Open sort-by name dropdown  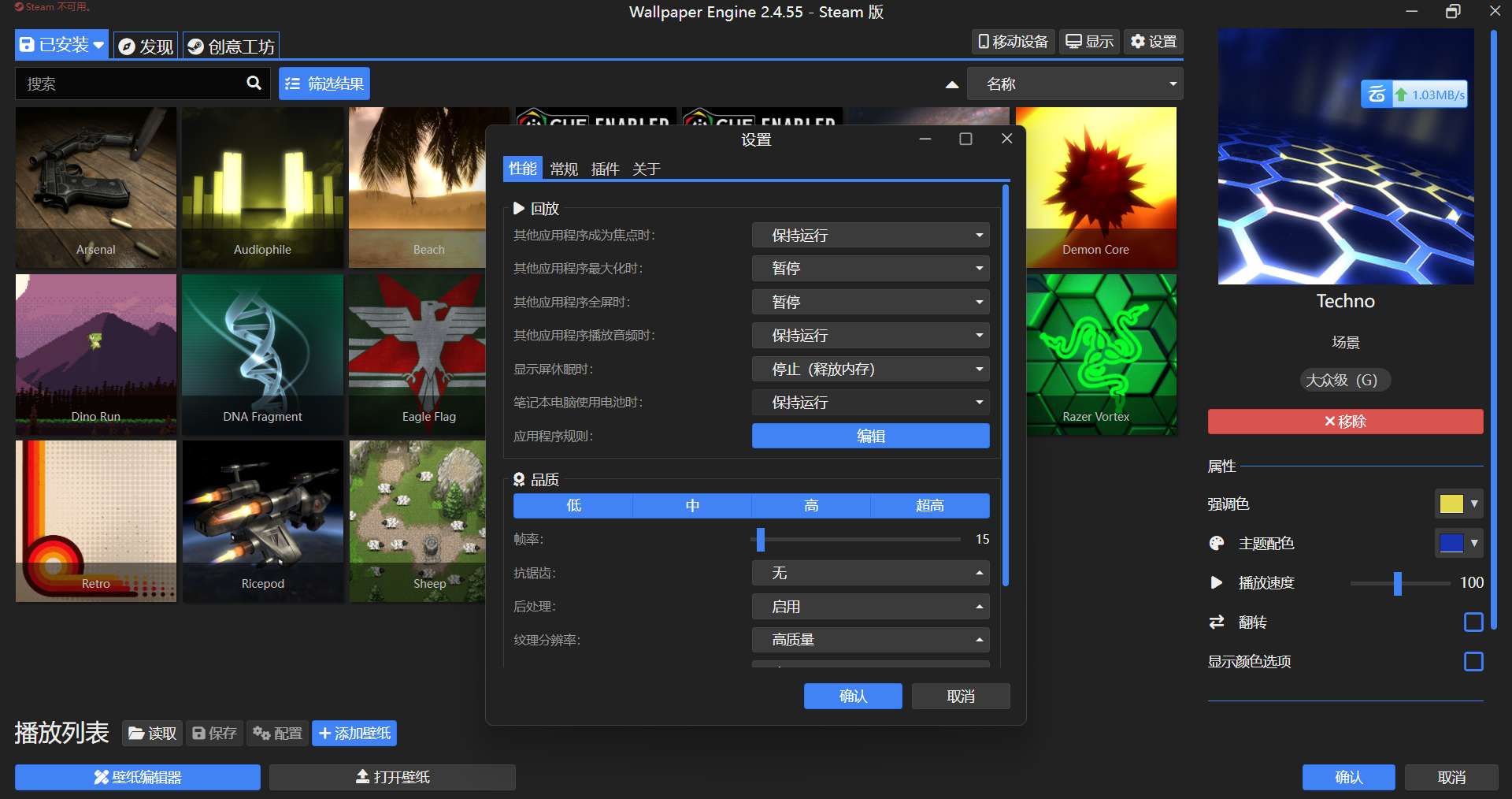point(1075,84)
